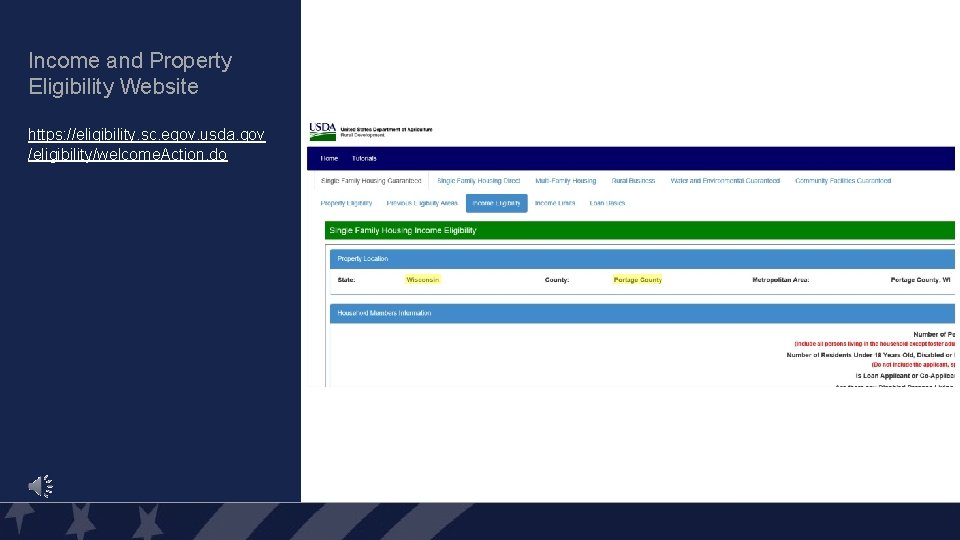The image size is (960, 540).
Task: Open Water and Environmental Guaranteed tab
Action: [725, 181]
